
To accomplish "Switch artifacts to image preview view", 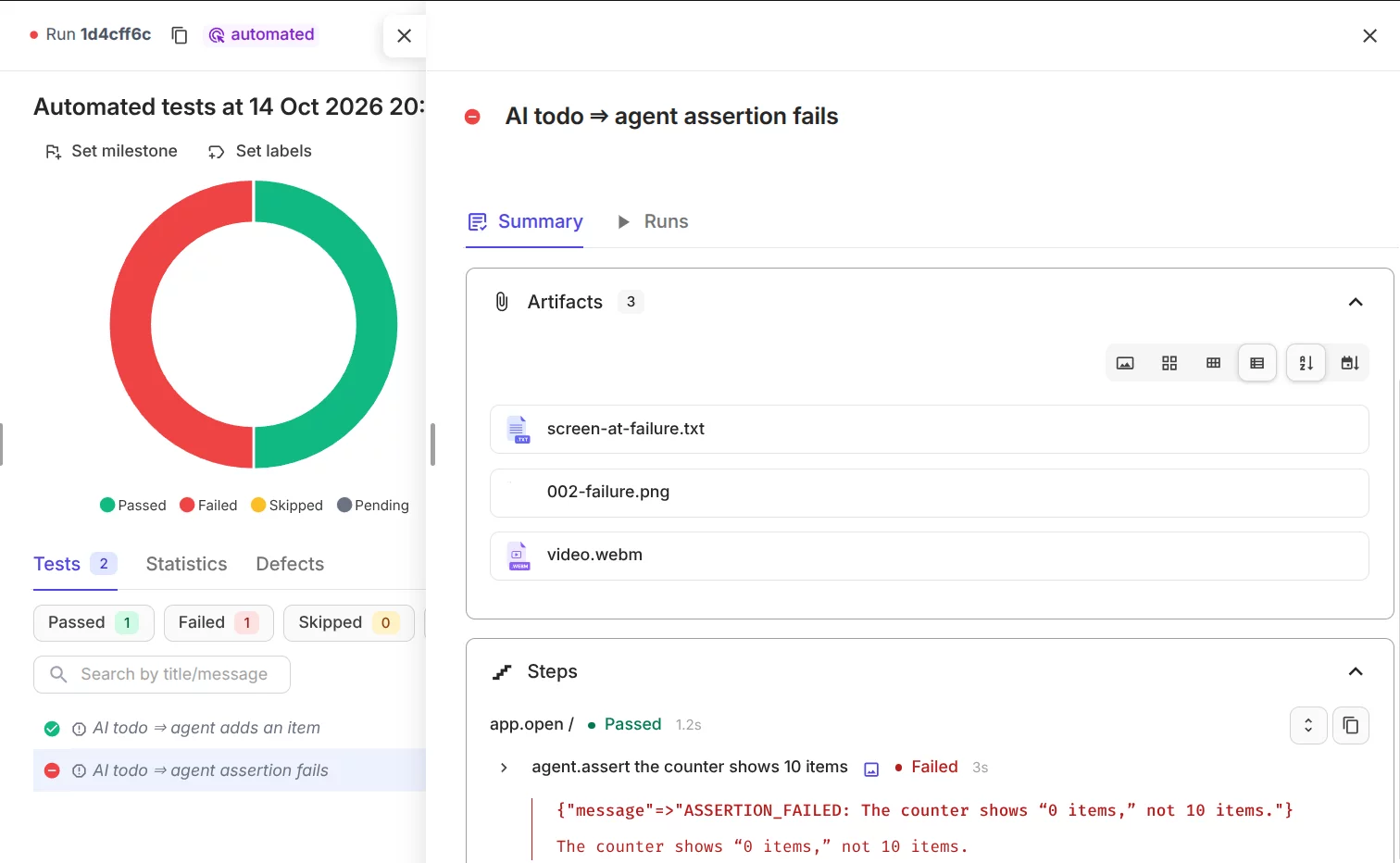I will (x=1125, y=363).
